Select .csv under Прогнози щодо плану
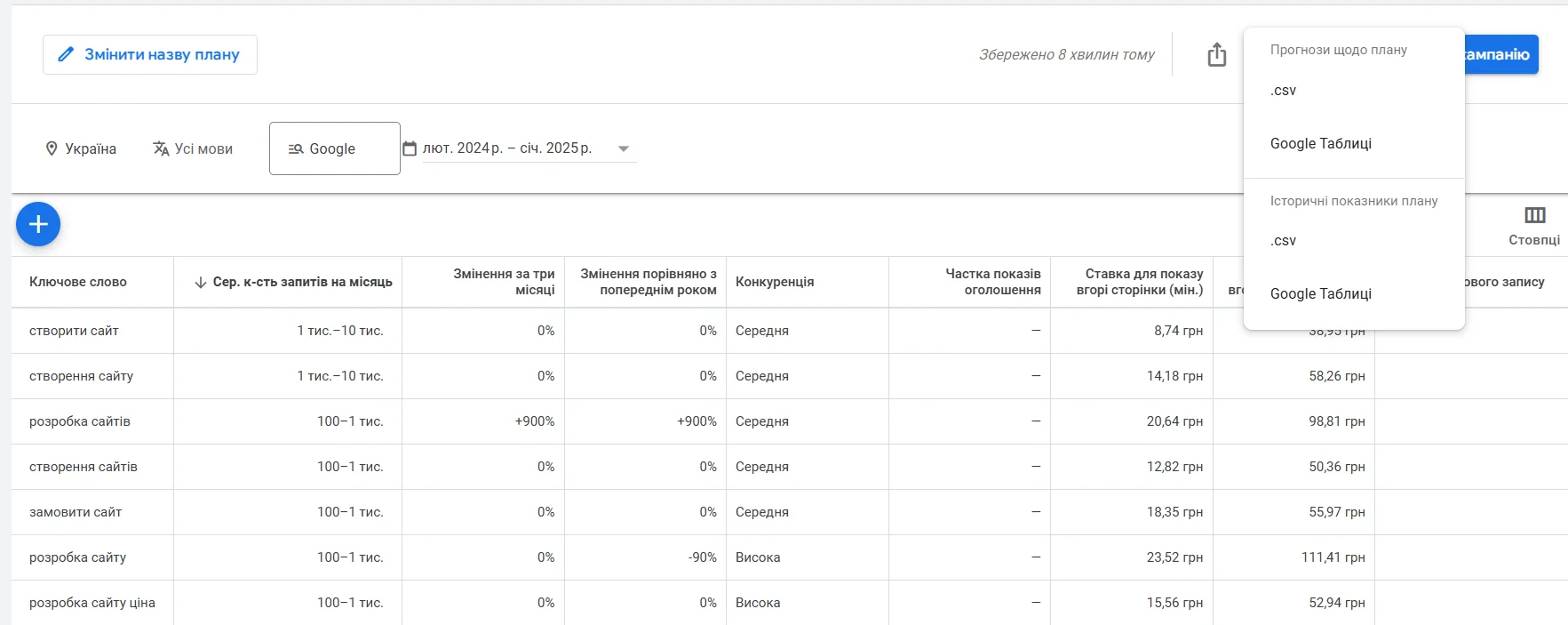The width and height of the screenshot is (1568, 625). point(1285,90)
